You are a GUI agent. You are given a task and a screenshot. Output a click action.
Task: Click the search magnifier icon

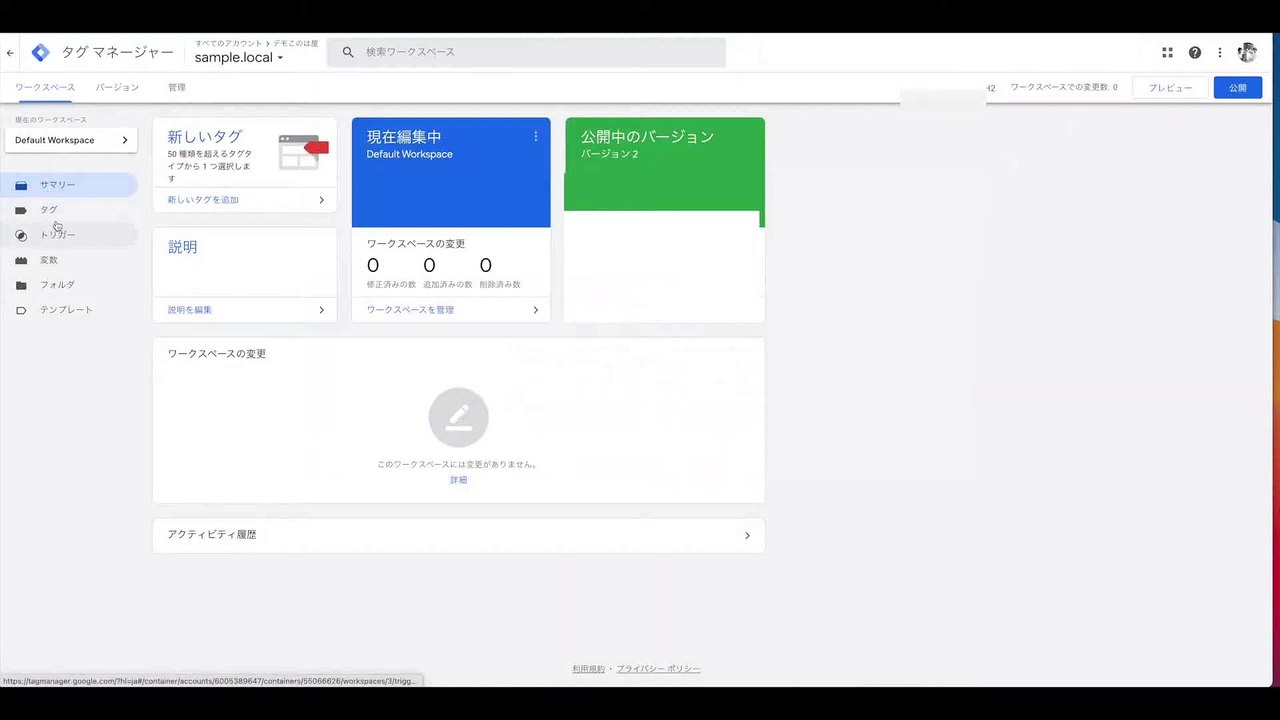point(348,52)
